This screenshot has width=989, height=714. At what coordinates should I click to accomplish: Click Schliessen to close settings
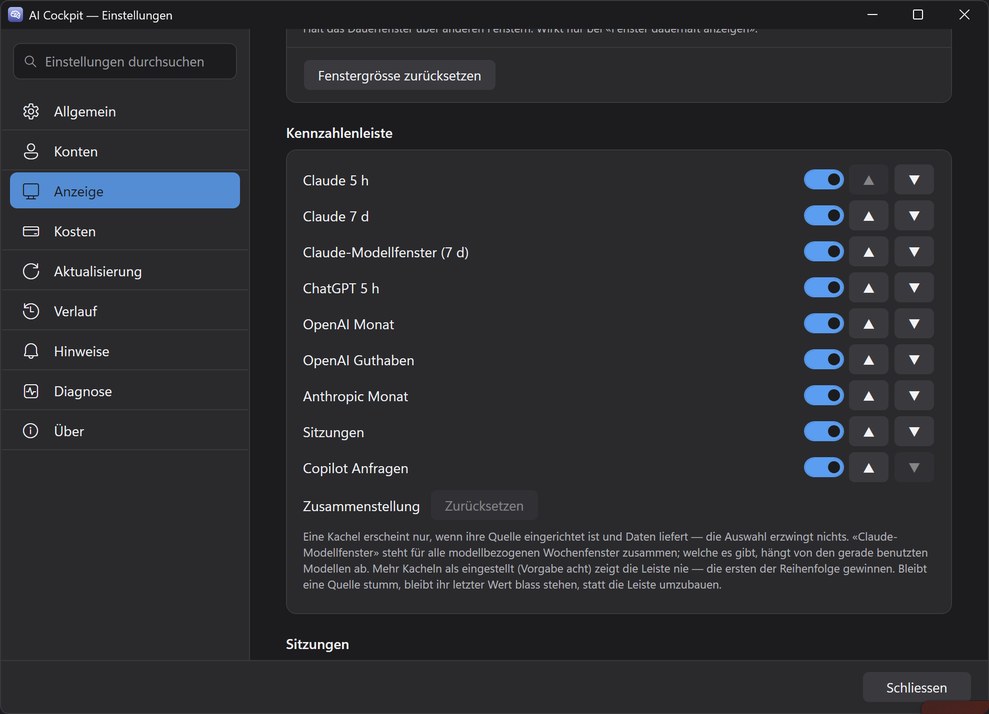[x=916, y=688]
